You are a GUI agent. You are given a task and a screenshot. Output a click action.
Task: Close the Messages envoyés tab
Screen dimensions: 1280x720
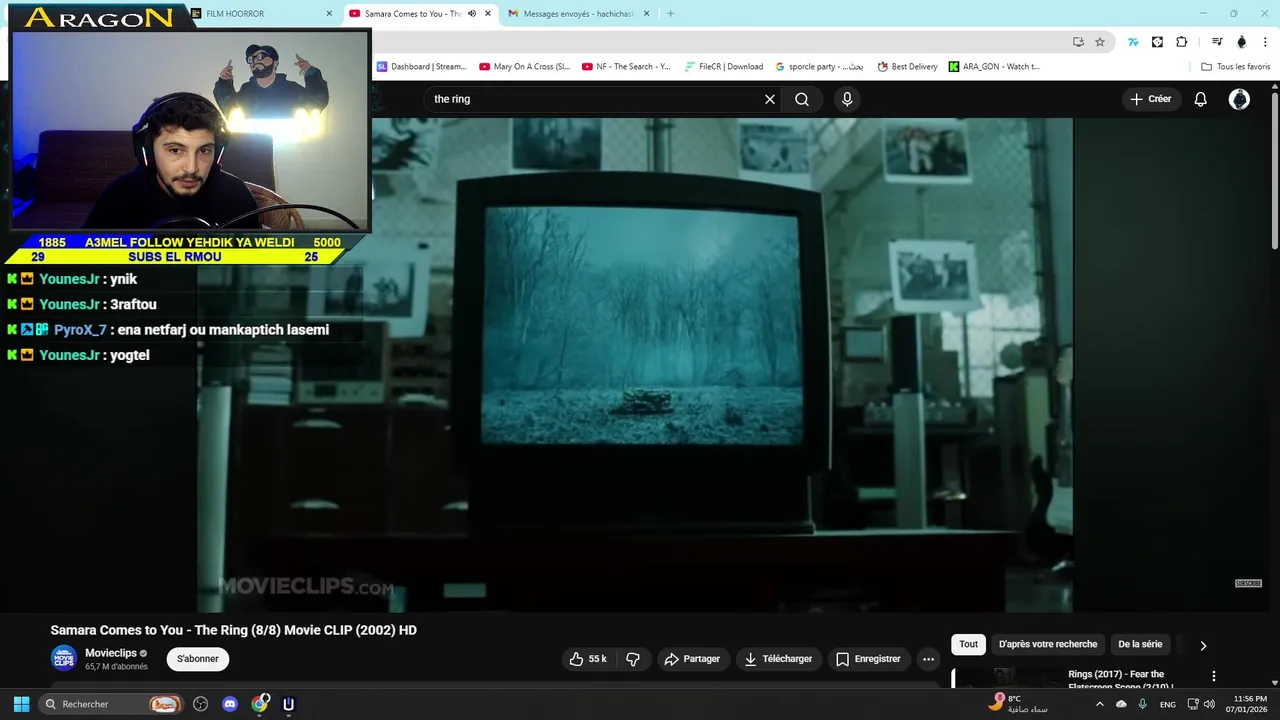(646, 14)
